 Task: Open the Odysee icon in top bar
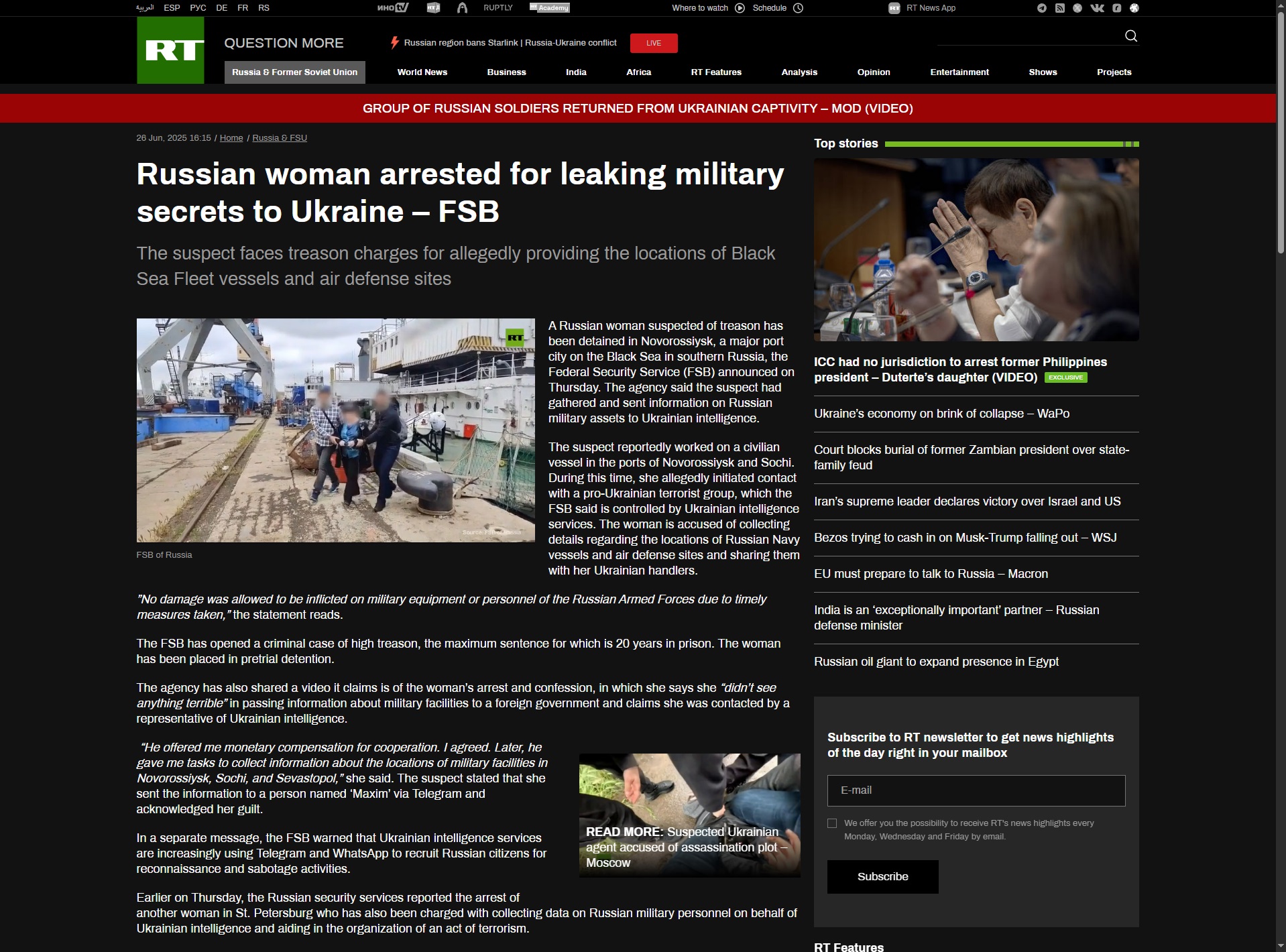pyautogui.click(x=1134, y=8)
